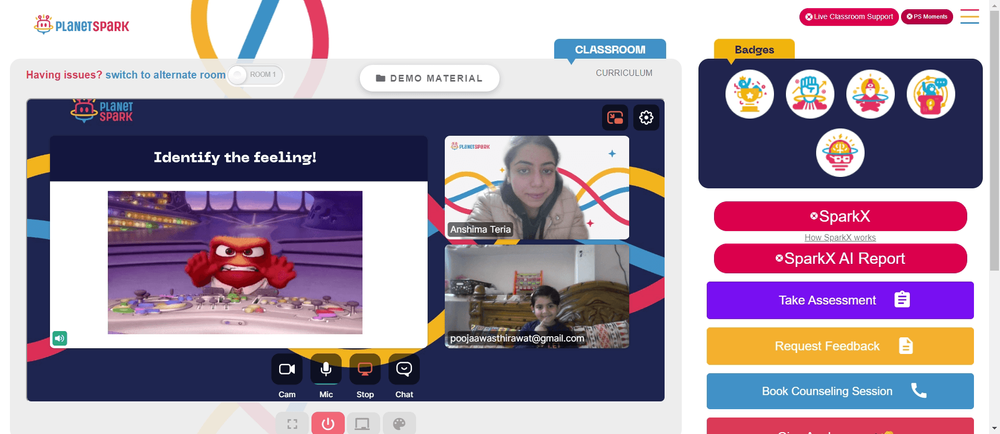Click the green speaker sound icon
Screen dimensions: 1000x434
click(x=59, y=338)
